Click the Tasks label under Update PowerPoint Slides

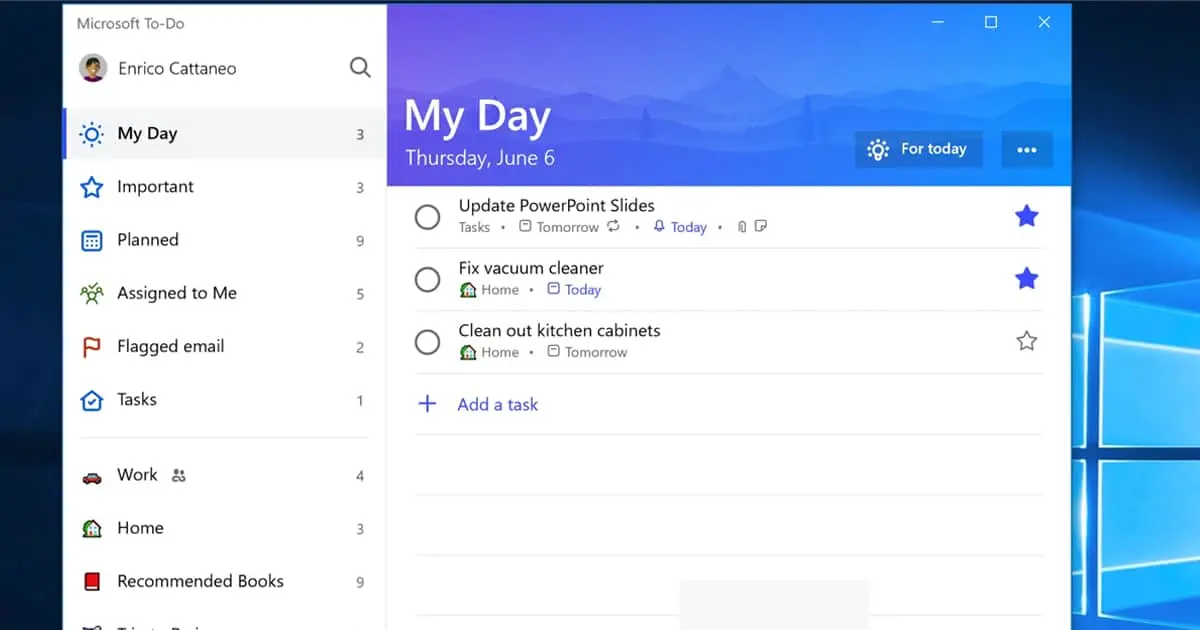pos(474,227)
